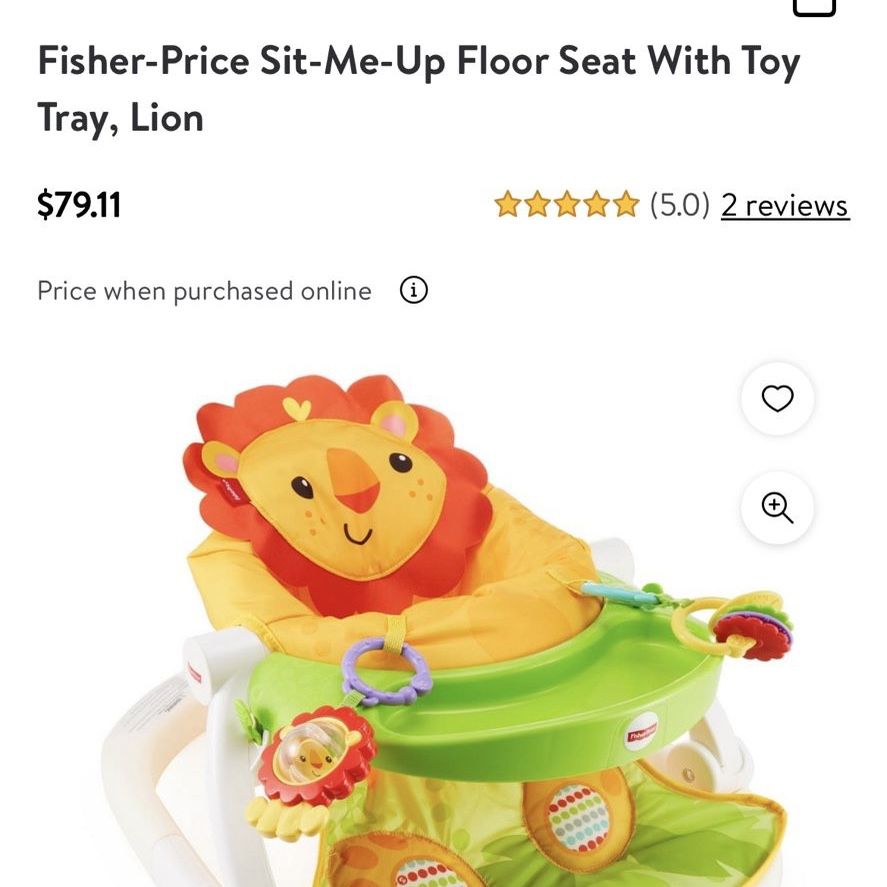Tap the red flower teether toy
The width and height of the screenshot is (887, 887).
click(x=752, y=629)
